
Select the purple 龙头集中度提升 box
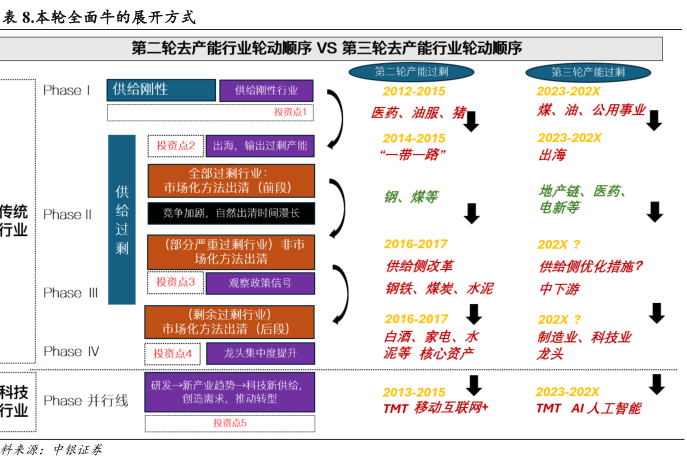pyautogui.click(x=260, y=354)
